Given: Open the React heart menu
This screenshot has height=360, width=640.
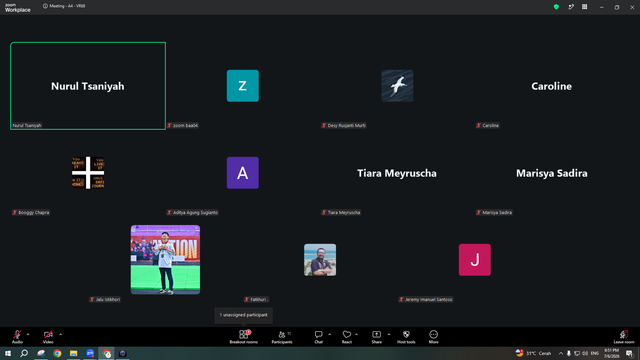Looking at the screenshot, I should point(347,337).
